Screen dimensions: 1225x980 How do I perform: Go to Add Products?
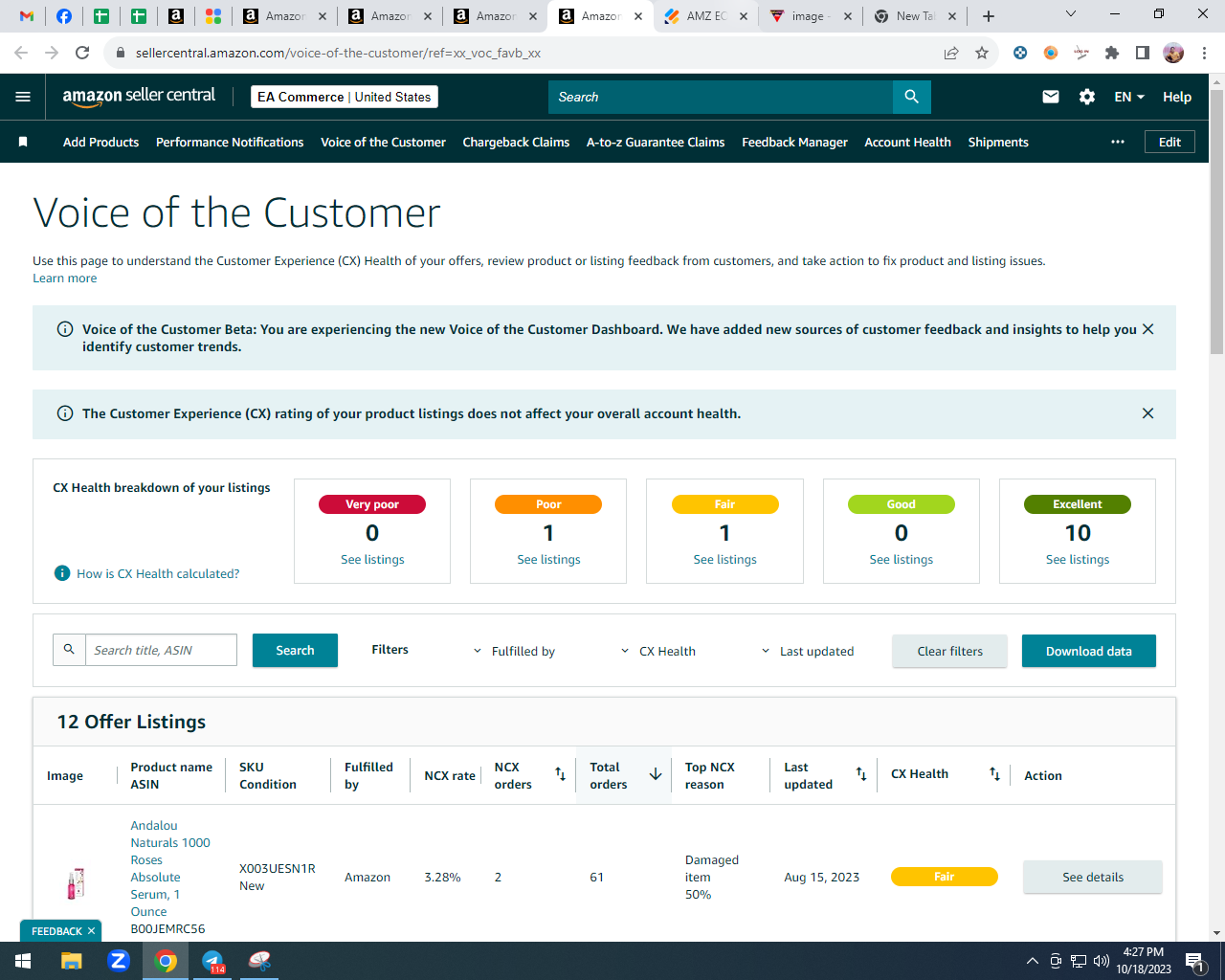[x=100, y=142]
